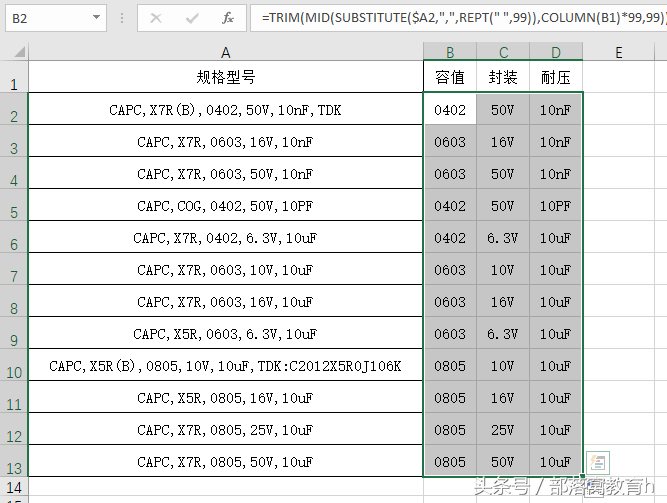Click cell C12 showing 25V
The height and width of the screenshot is (503, 667).
(503, 429)
